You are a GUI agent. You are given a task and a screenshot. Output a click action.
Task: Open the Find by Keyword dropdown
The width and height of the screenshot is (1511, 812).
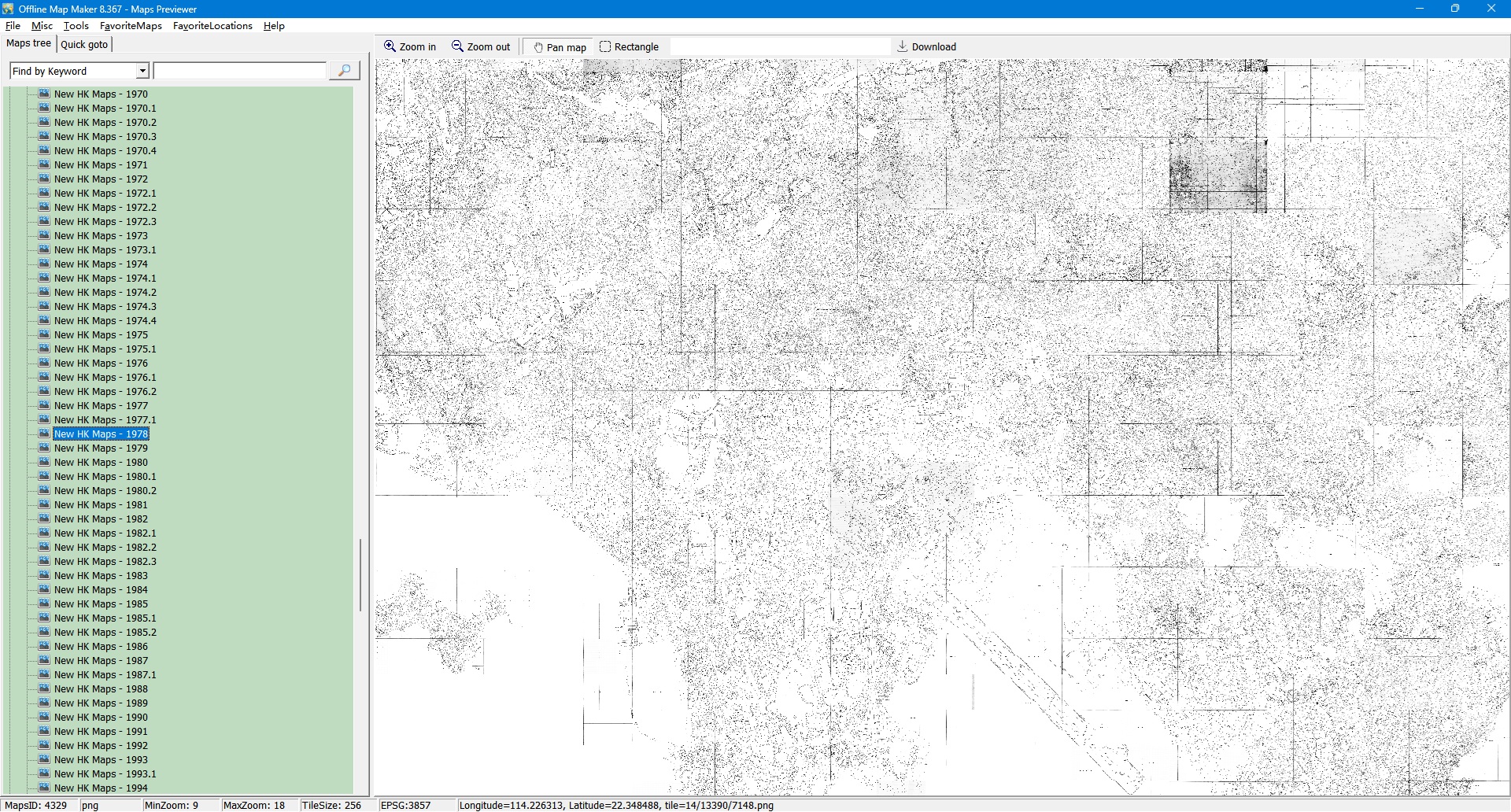pos(142,71)
